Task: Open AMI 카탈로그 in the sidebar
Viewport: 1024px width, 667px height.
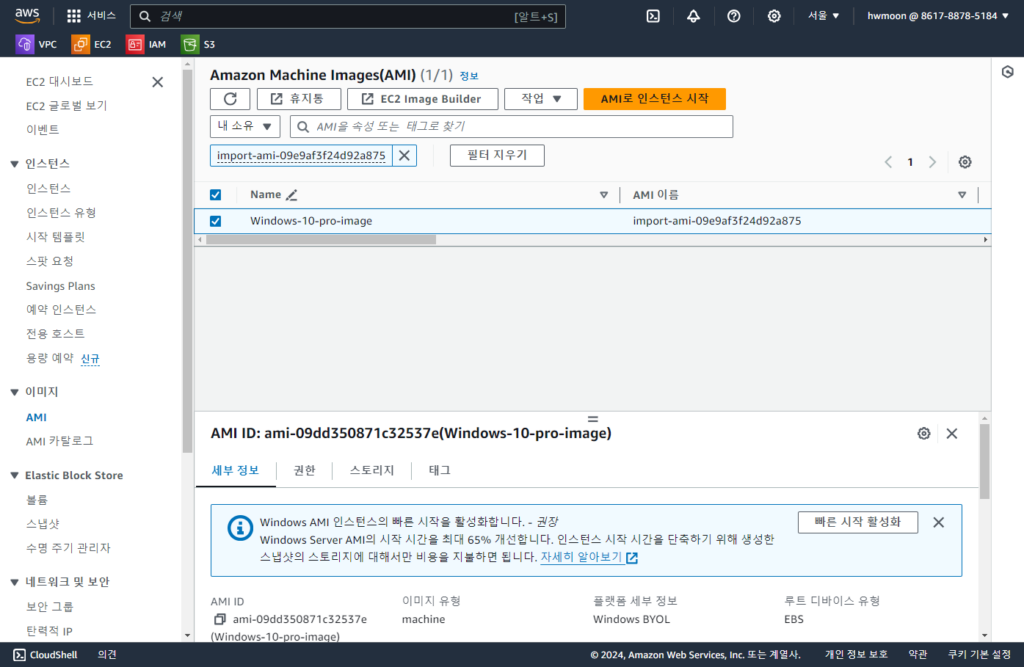Action: coord(59,441)
